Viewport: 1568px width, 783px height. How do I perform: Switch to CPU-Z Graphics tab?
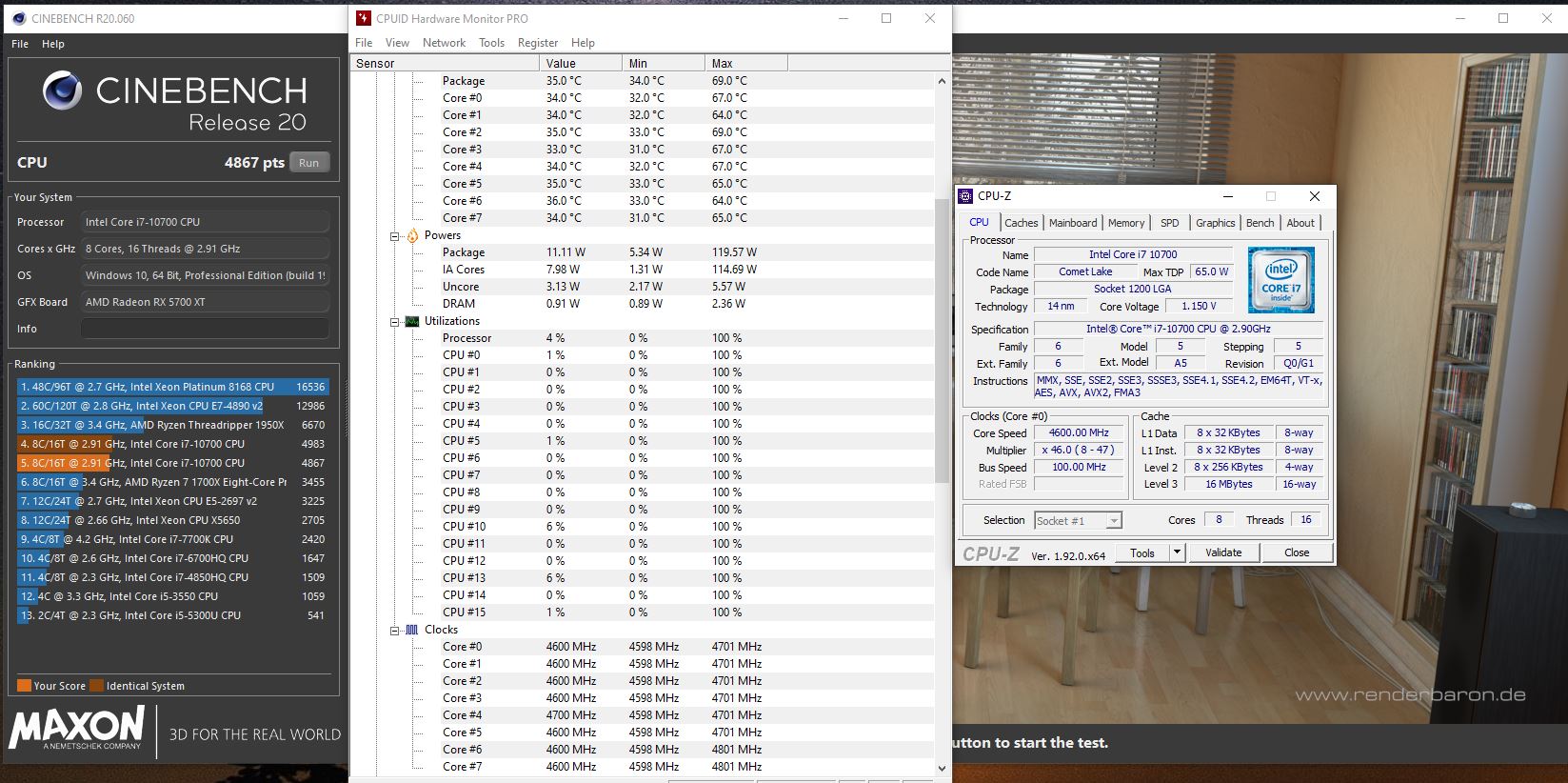(1215, 223)
